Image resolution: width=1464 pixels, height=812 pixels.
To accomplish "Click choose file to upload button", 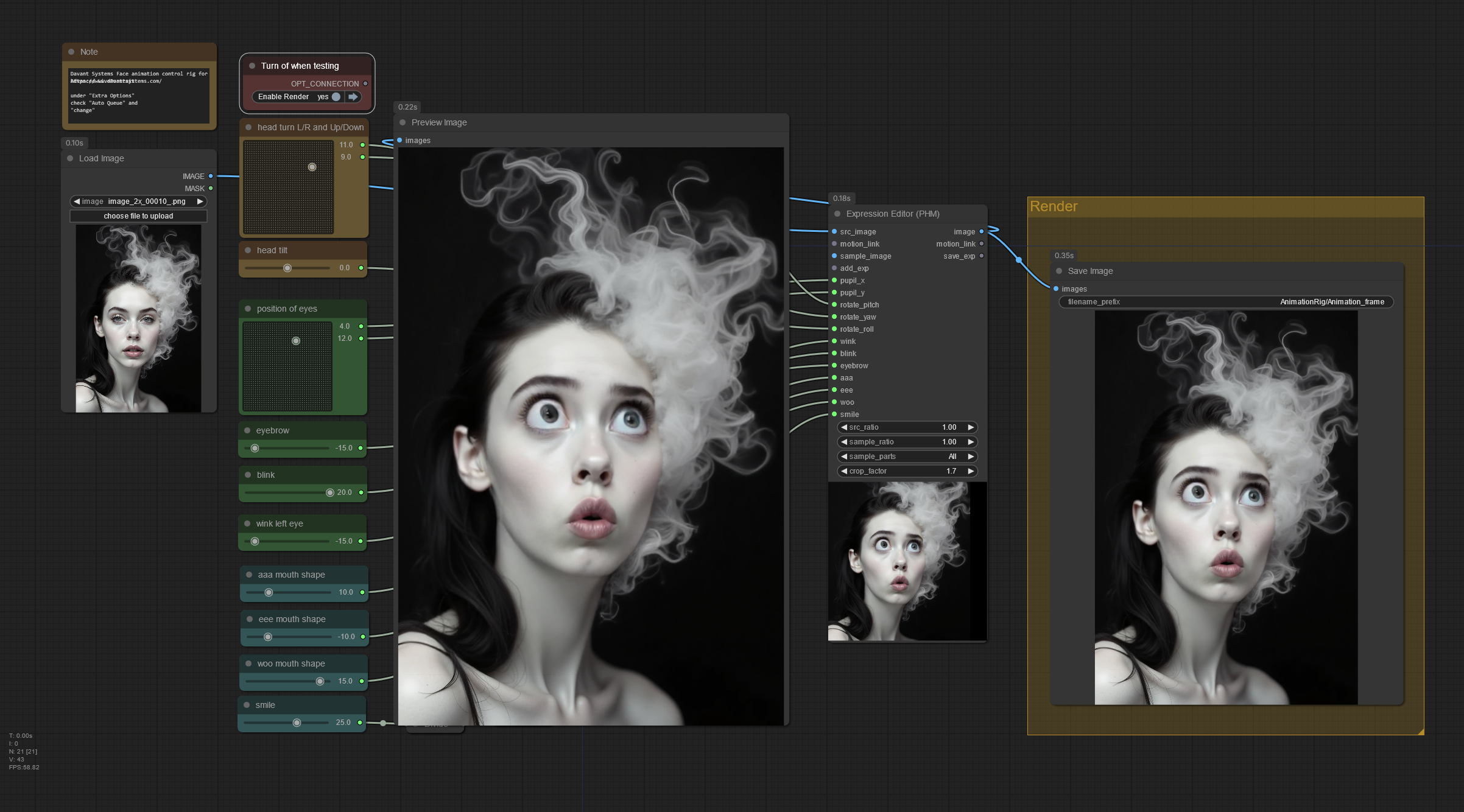I will click(x=138, y=216).
